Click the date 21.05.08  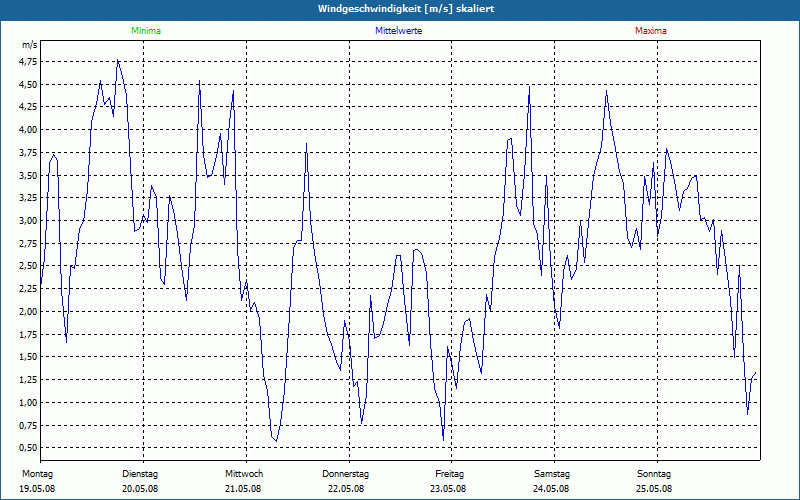[243, 489]
